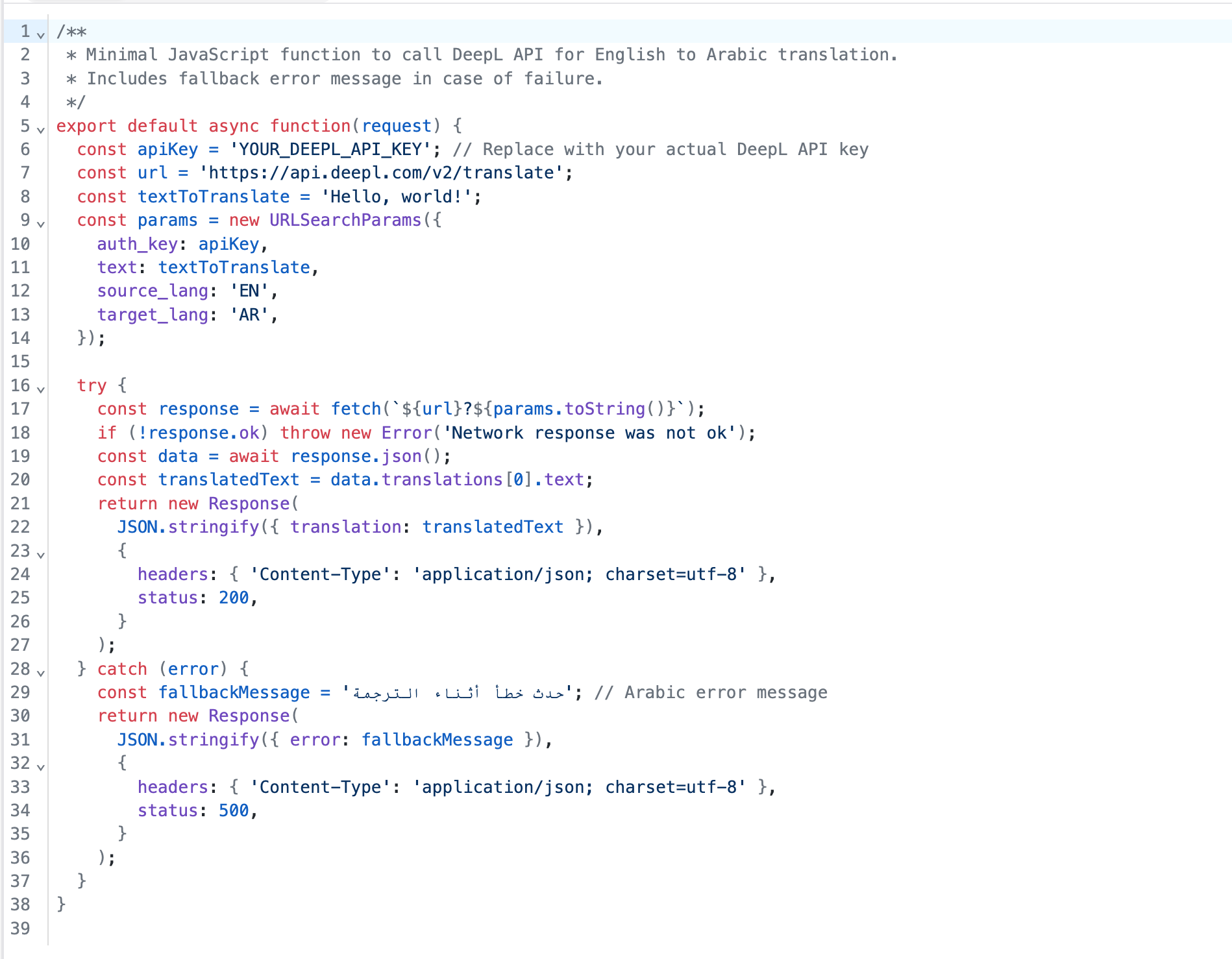This screenshot has height=959, width=1232.
Task: Click line number 6 in the gutter
Action: click(x=24, y=149)
